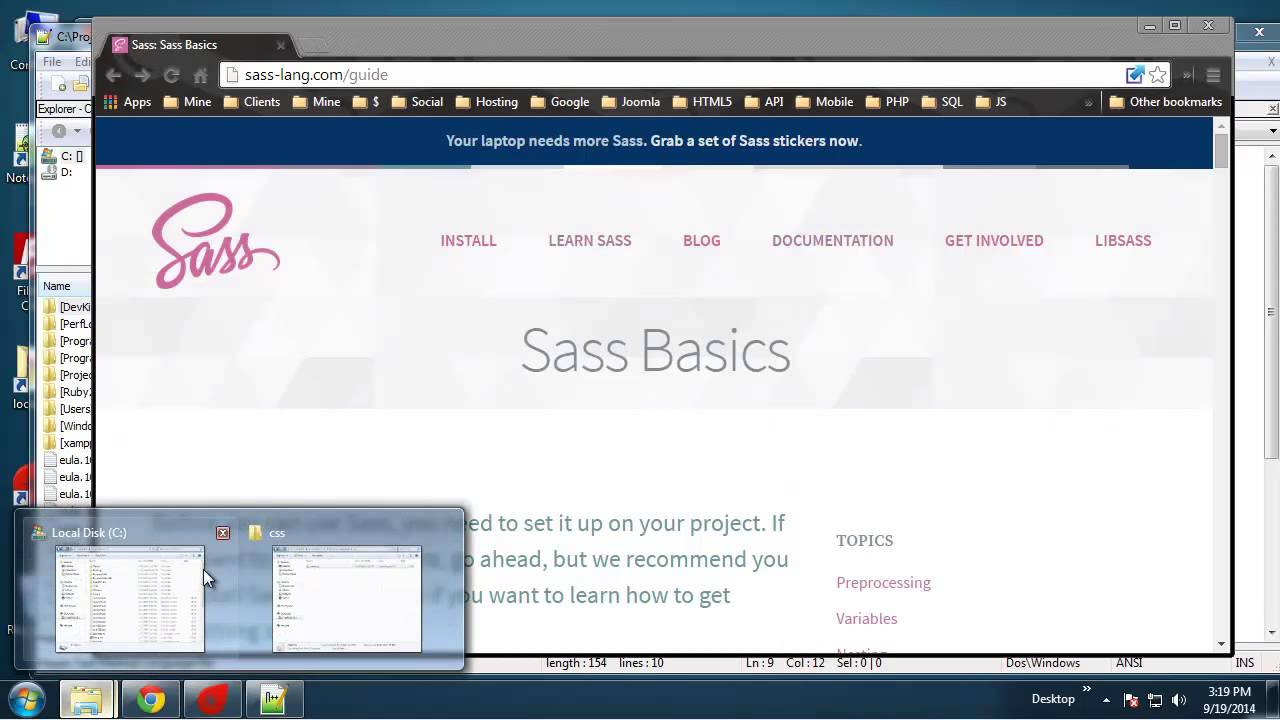Click the address bar showing sass-lang.com/guide
The height and width of the screenshot is (720, 1280).
(x=670, y=75)
